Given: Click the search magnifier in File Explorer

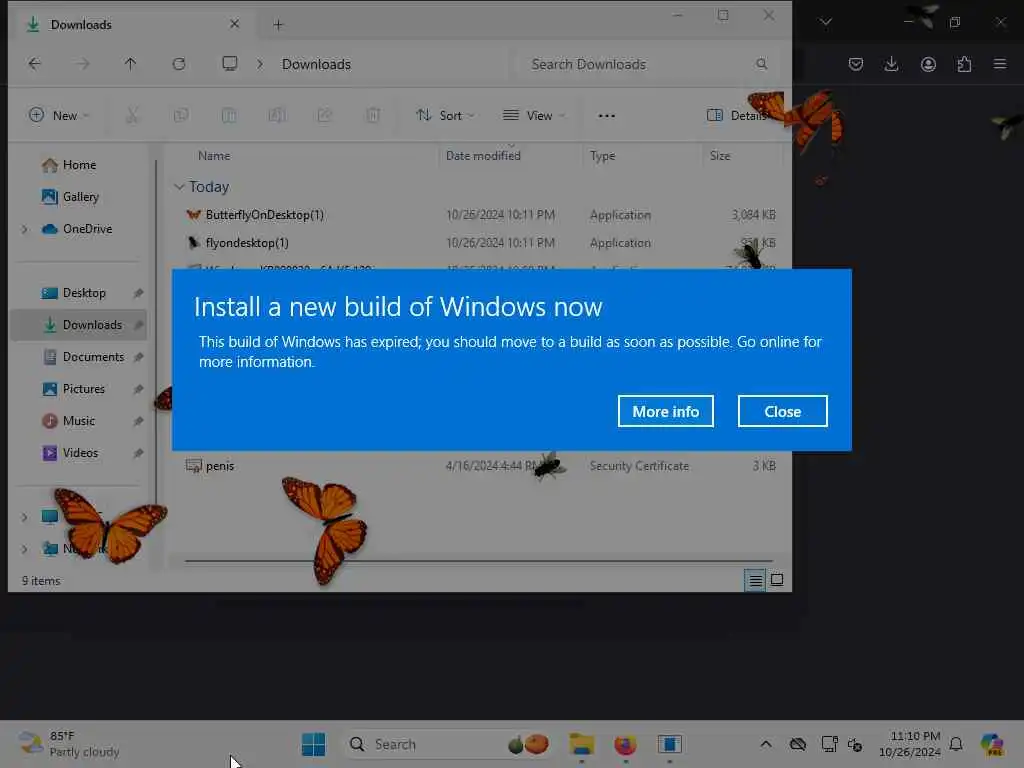Looking at the screenshot, I should pyautogui.click(x=761, y=64).
